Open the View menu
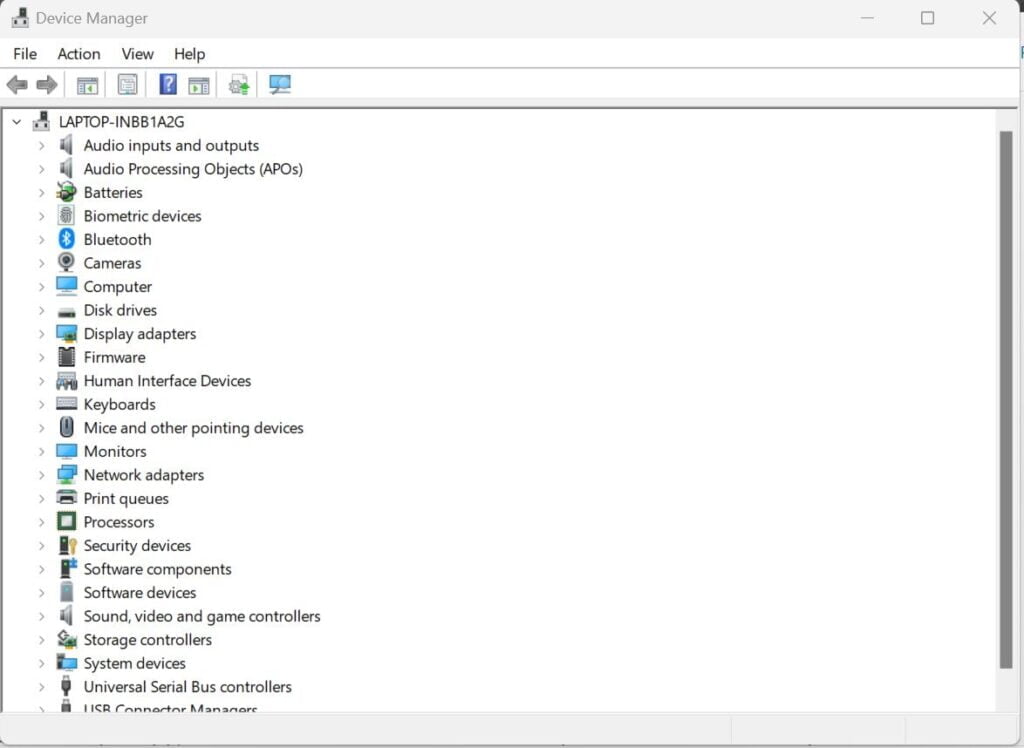This screenshot has width=1024, height=748. 137,54
